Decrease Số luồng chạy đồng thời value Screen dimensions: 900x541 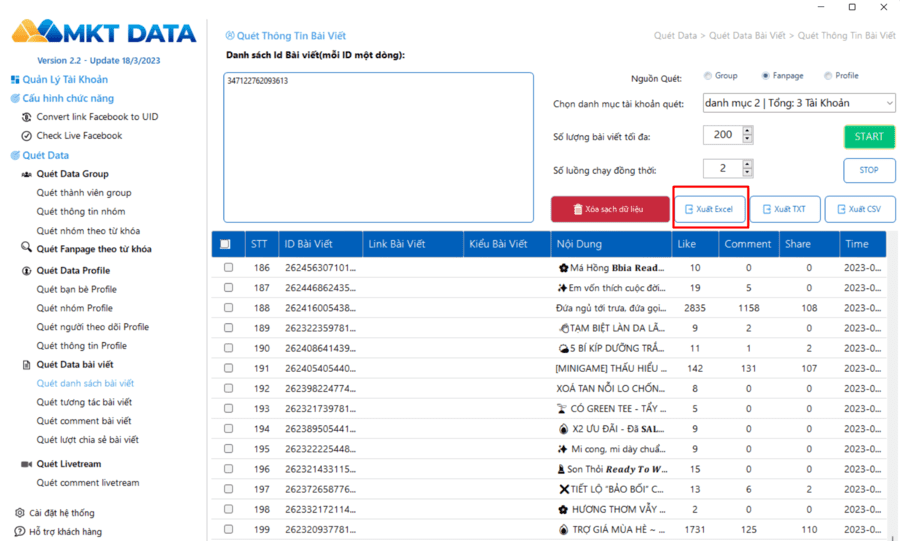click(747, 173)
